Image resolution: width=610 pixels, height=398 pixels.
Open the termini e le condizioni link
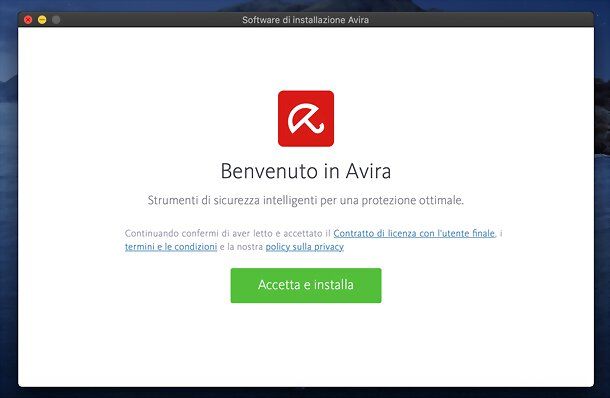[x=171, y=247]
